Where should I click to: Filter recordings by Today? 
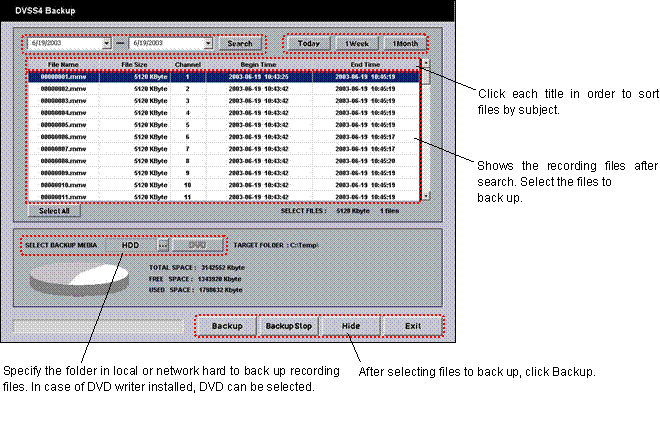pyautogui.click(x=307, y=44)
